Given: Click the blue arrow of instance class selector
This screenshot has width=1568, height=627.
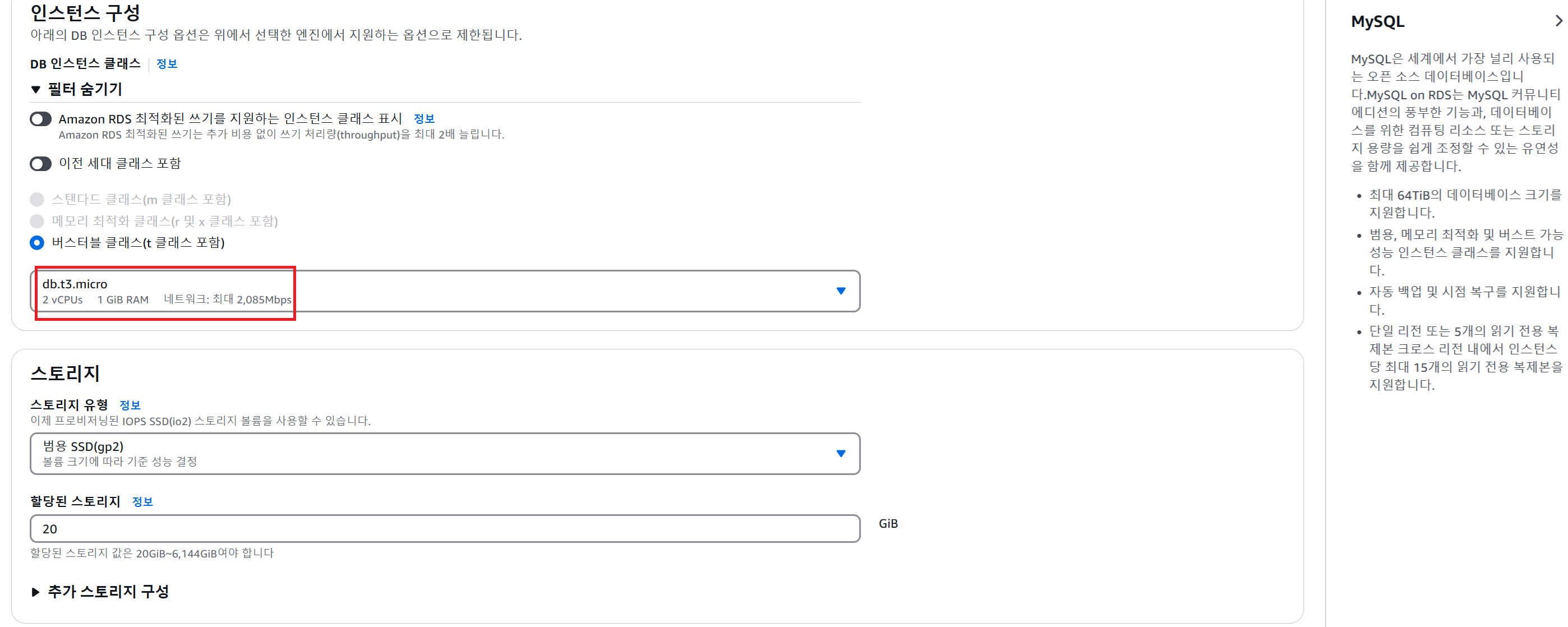Looking at the screenshot, I should tap(841, 291).
